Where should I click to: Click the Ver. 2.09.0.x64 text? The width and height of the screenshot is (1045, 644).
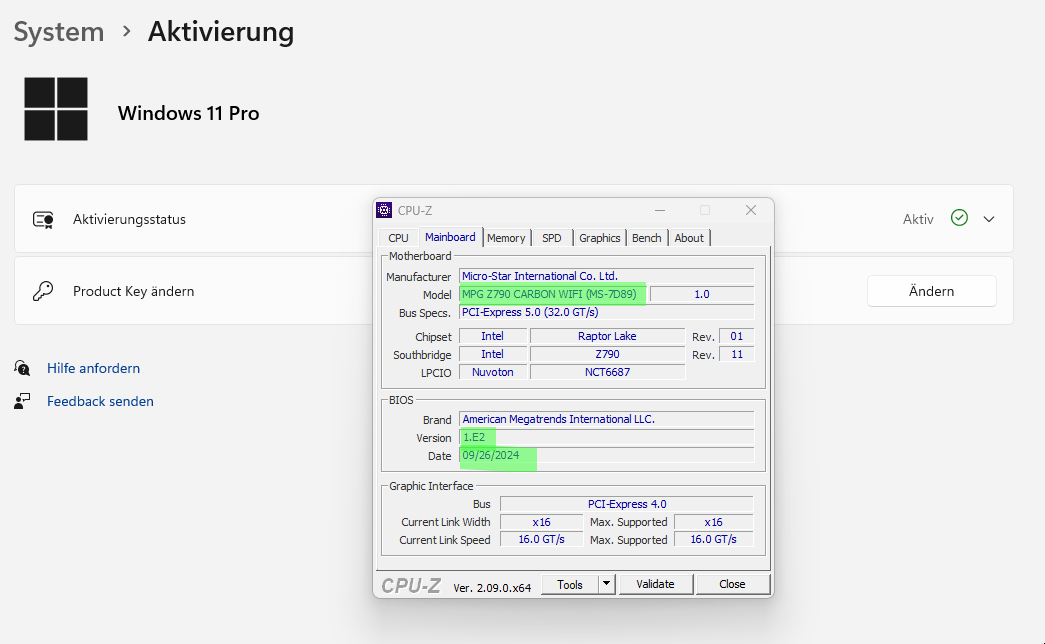(x=492, y=587)
